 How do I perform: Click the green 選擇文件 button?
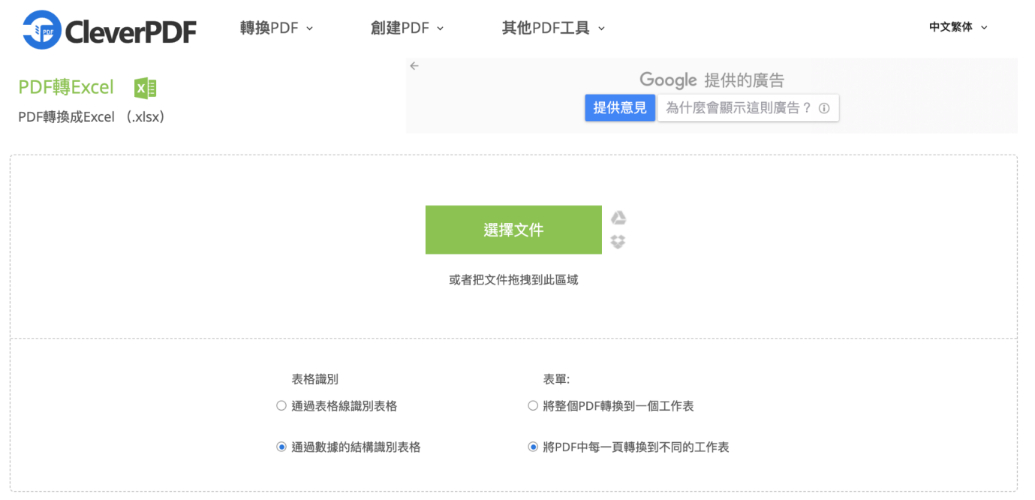pyautogui.click(x=514, y=230)
